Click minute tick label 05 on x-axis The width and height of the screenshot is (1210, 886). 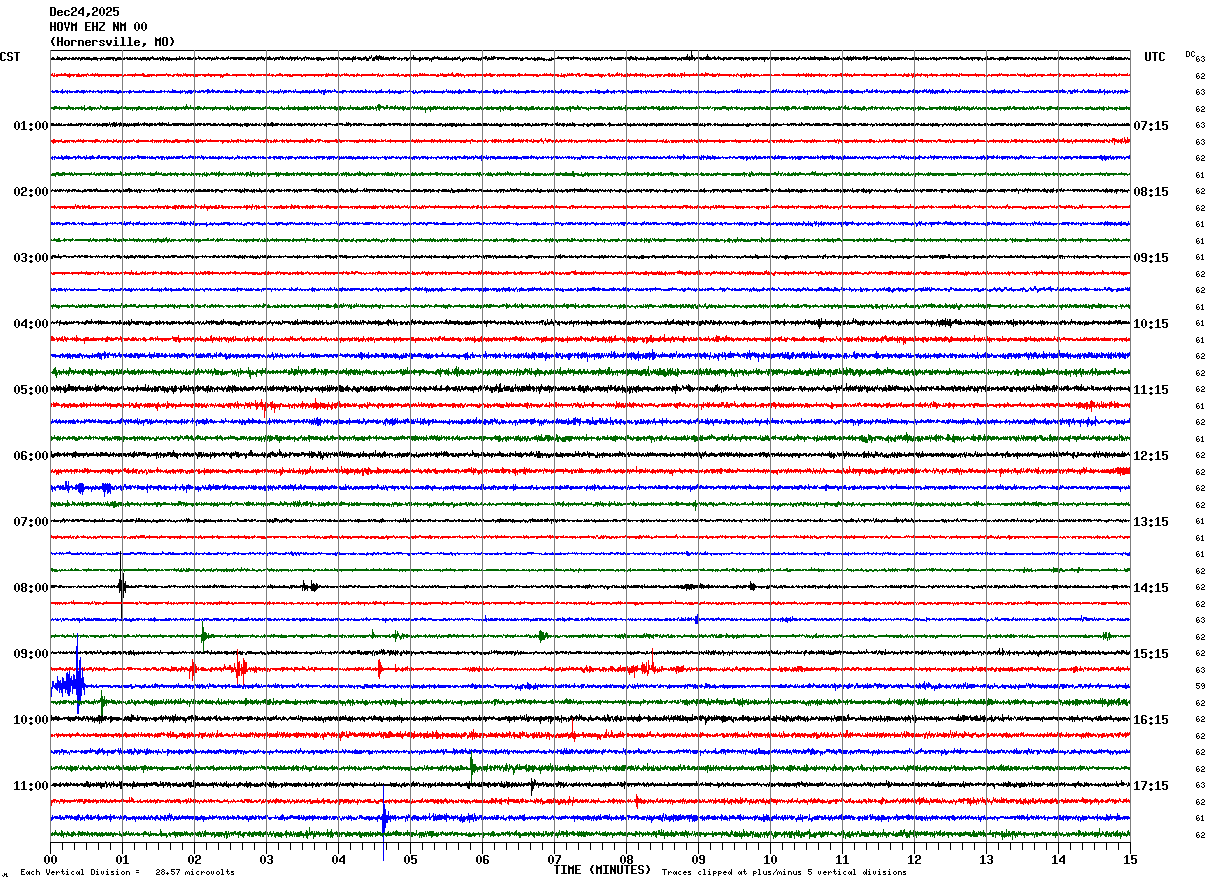(410, 859)
